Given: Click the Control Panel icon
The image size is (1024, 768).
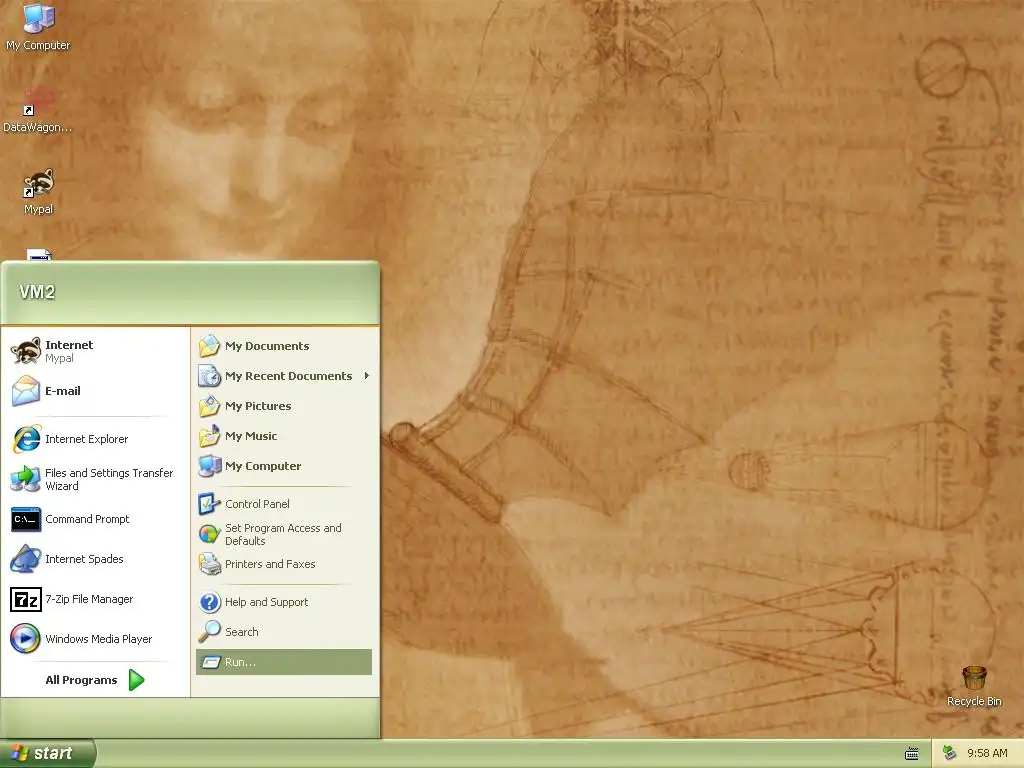Looking at the screenshot, I should click(x=210, y=504).
